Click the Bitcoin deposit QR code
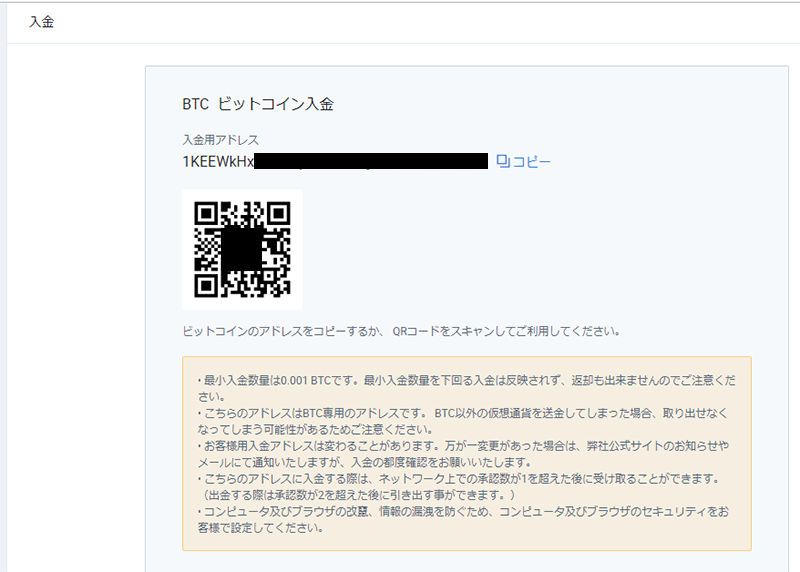 (242, 250)
